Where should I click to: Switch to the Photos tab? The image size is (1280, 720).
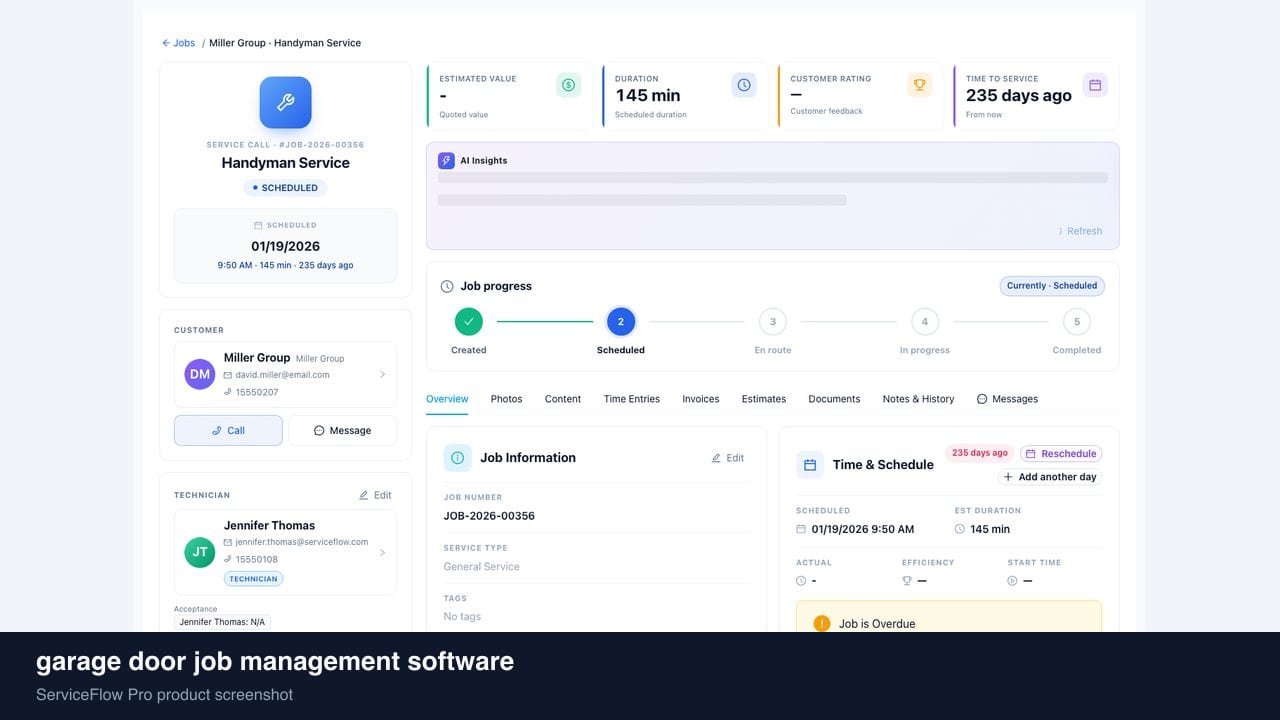point(506,399)
